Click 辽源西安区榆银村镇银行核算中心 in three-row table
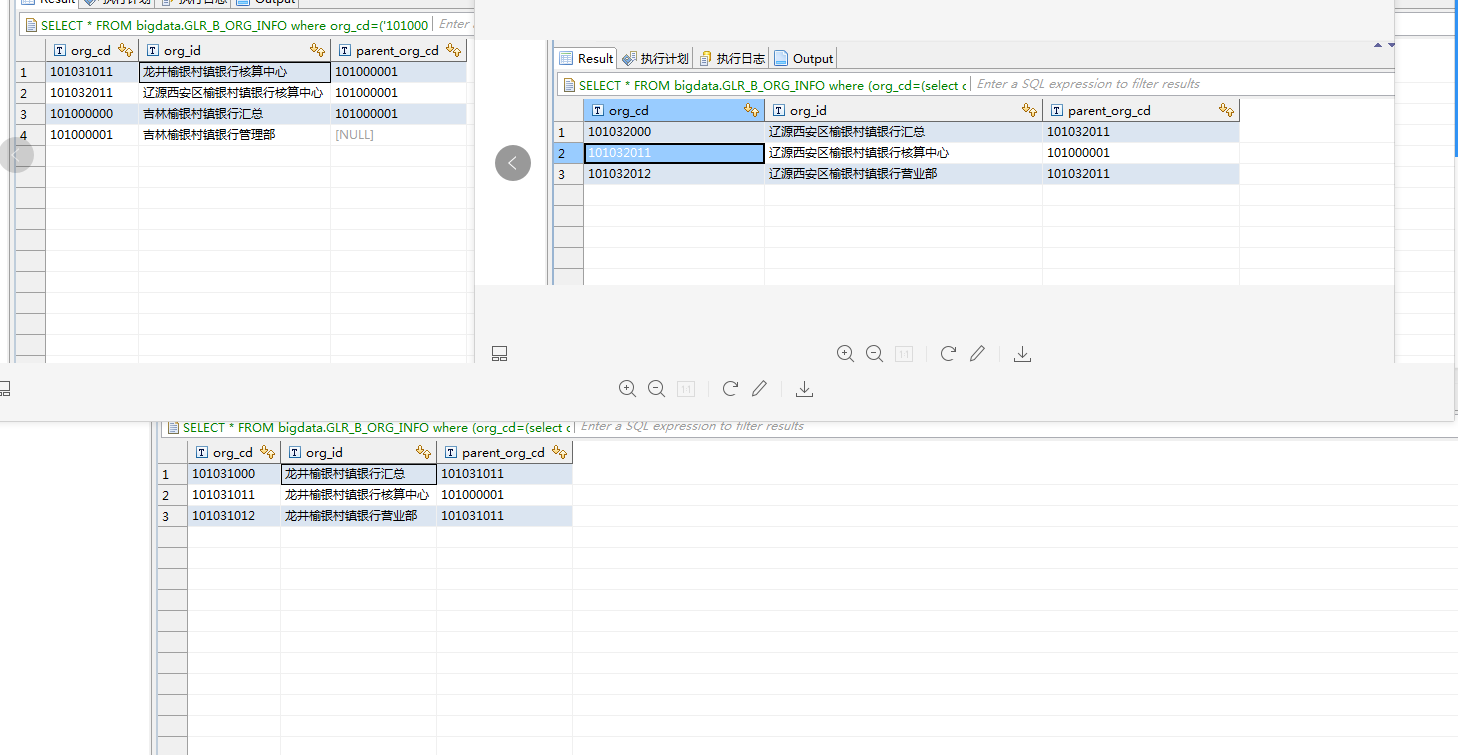1458x755 pixels. pyautogui.click(x=903, y=153)
